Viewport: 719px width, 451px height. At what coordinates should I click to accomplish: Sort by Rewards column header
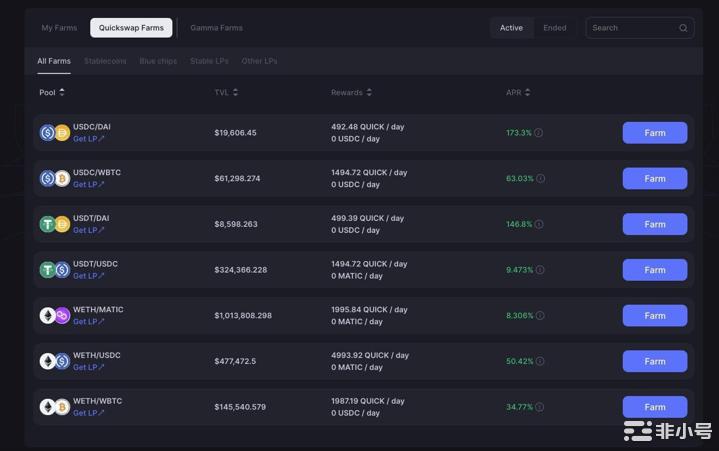[x=351, y=93]
